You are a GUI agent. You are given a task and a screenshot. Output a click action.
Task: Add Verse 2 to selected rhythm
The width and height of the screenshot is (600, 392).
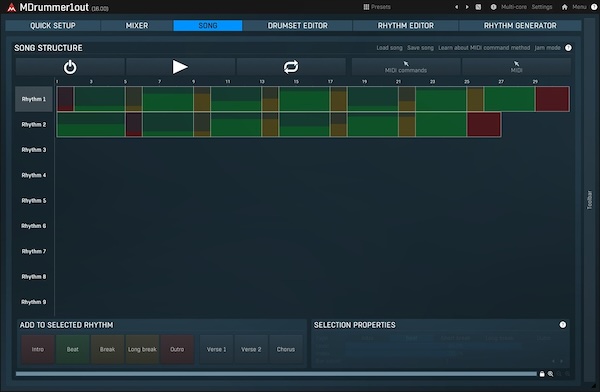point(251,349)
